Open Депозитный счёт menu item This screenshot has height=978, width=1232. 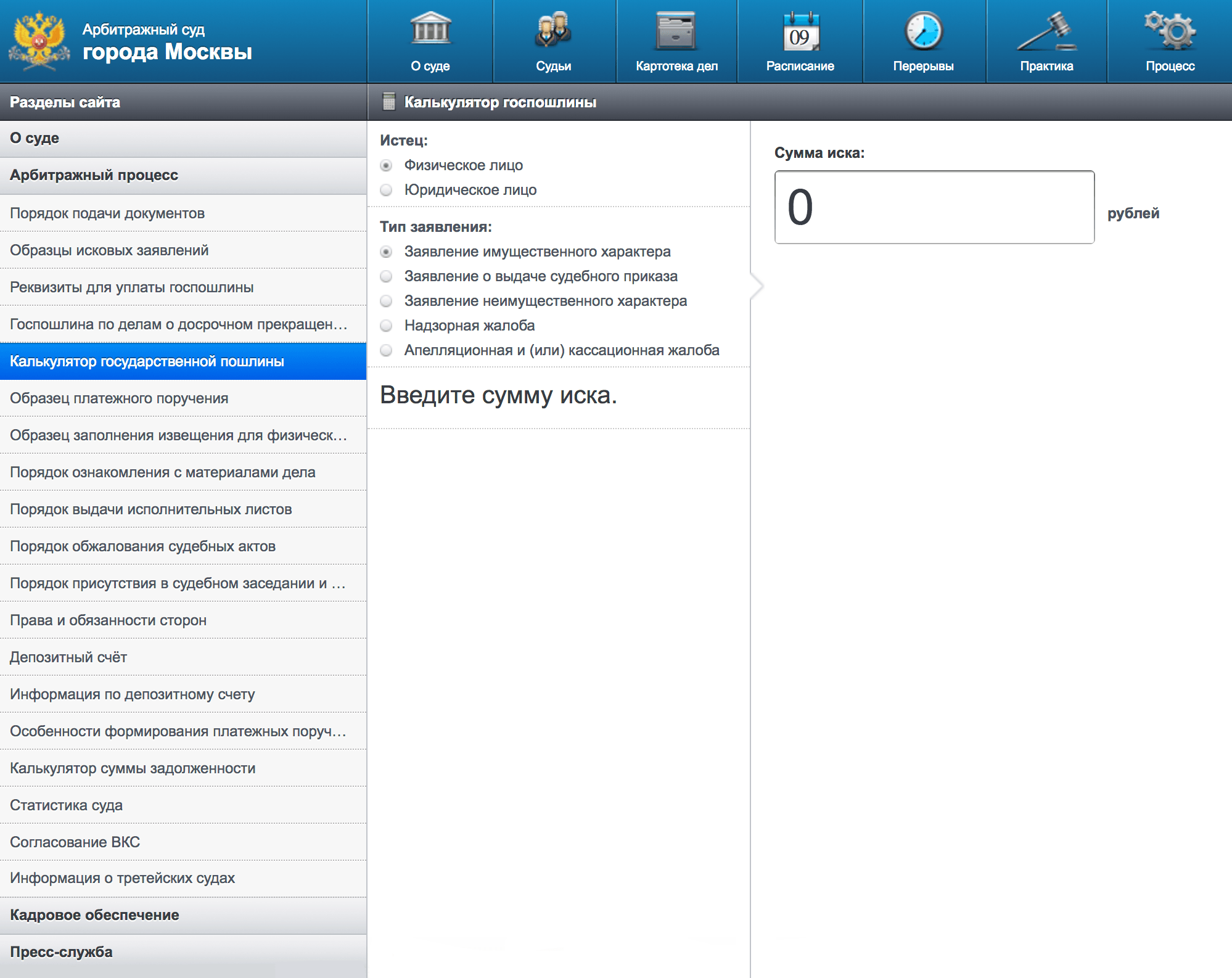[68, 657]
